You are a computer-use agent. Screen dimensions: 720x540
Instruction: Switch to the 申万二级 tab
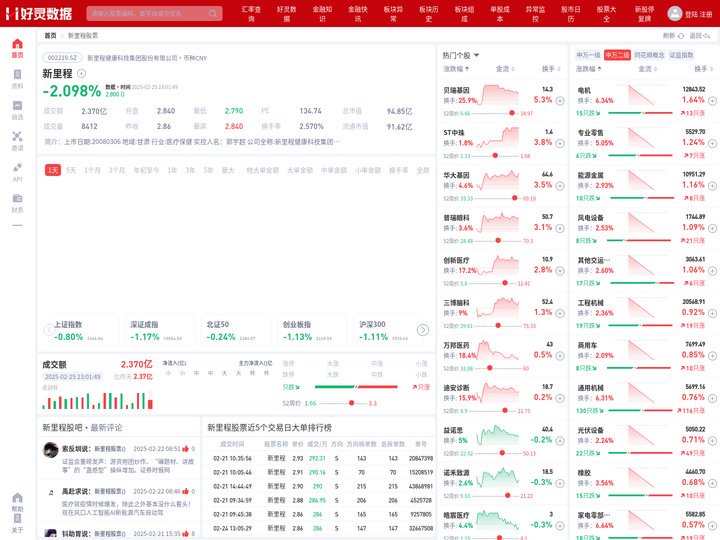pyautogui.click(x=617, y=55)
